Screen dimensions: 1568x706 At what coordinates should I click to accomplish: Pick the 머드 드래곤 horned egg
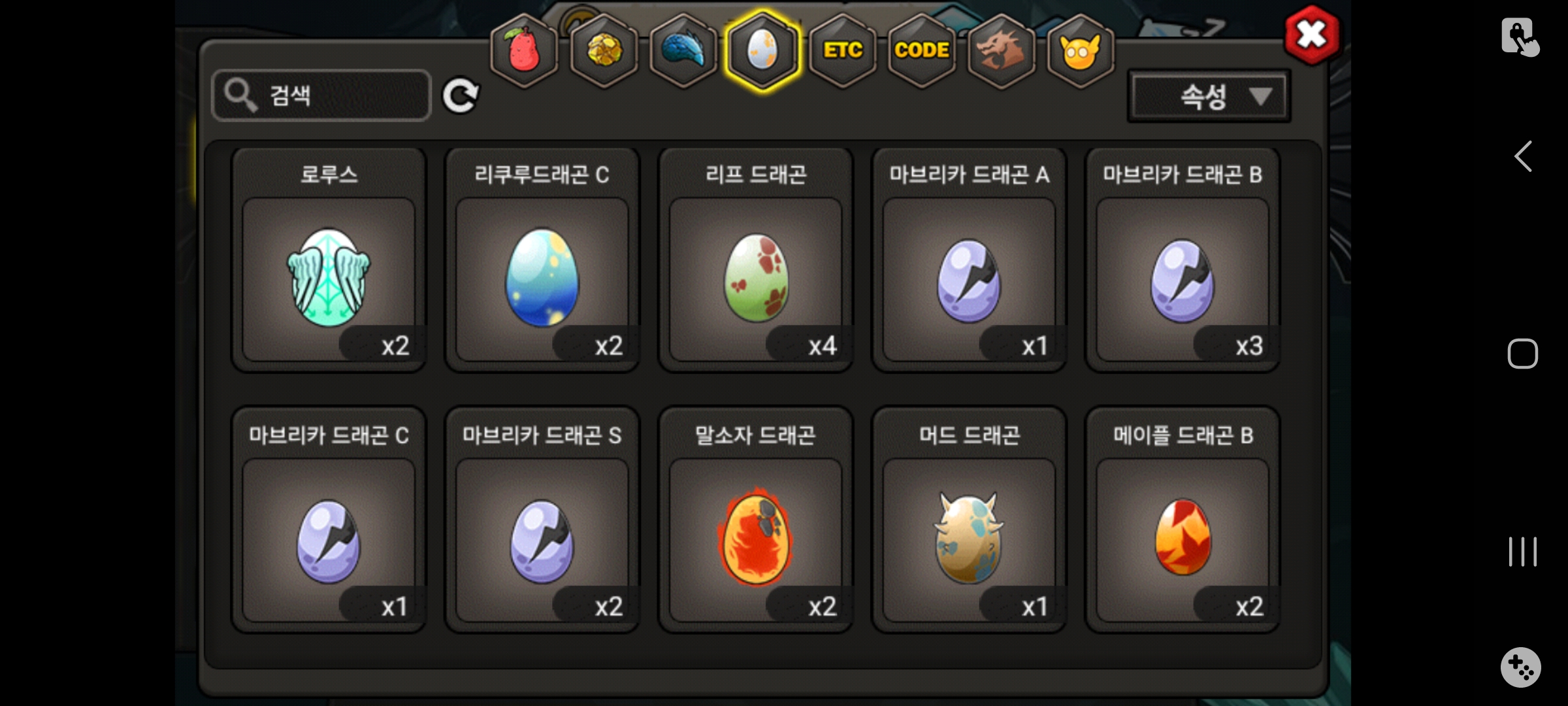(970, 520)
